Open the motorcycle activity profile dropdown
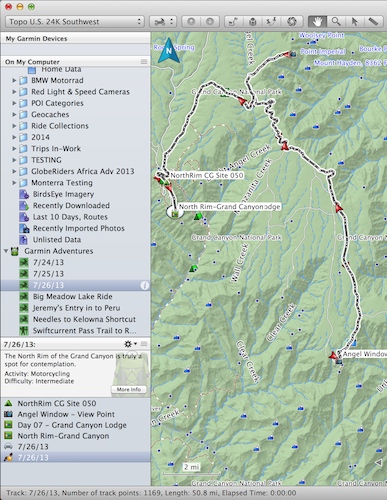 [x=162, y=22]
